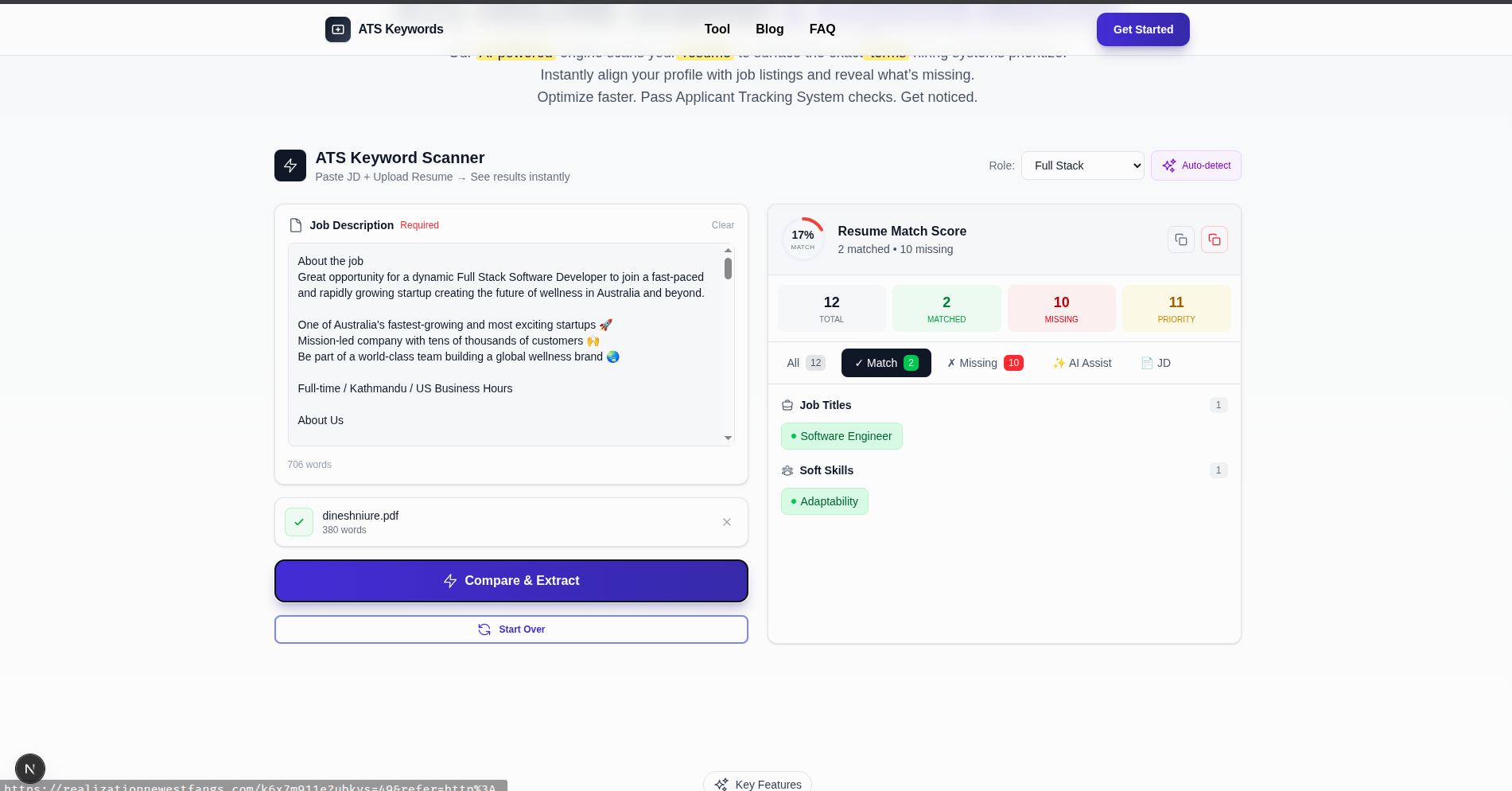This screenshot has height=791, width=1512.
Task: Click the green checkmark icon on dineshniure.pdf
Action: tap(299, 522)
